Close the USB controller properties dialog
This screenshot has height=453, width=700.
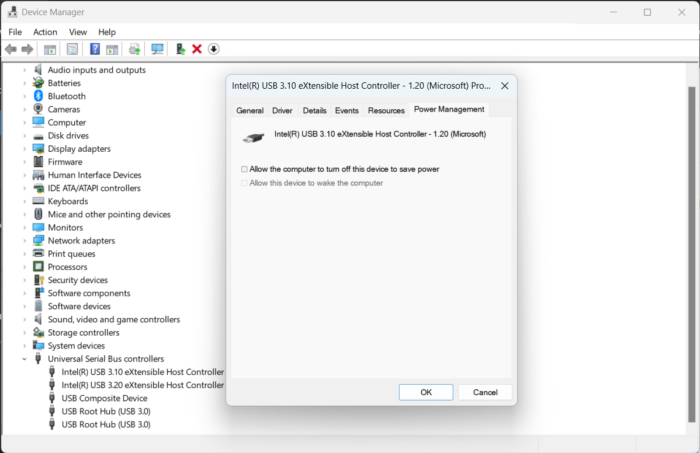[504, 86]
